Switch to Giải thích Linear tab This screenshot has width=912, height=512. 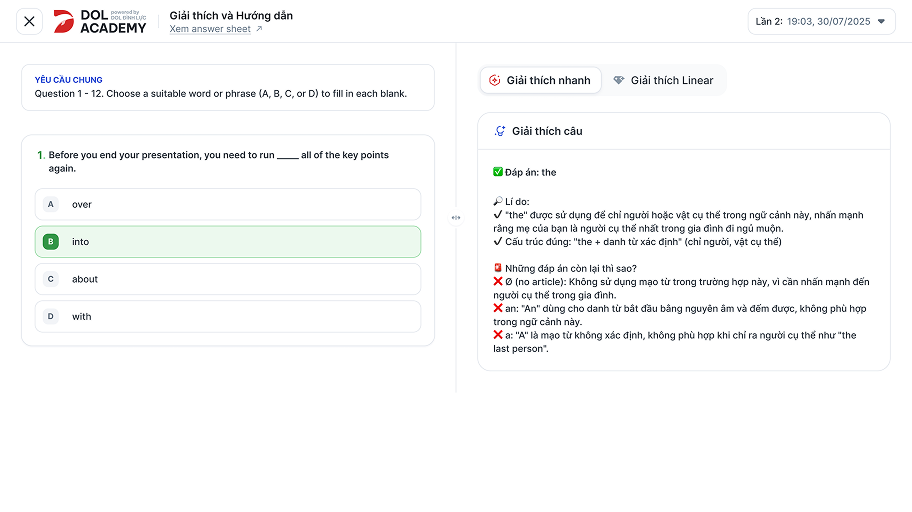[x=664, y=80]
